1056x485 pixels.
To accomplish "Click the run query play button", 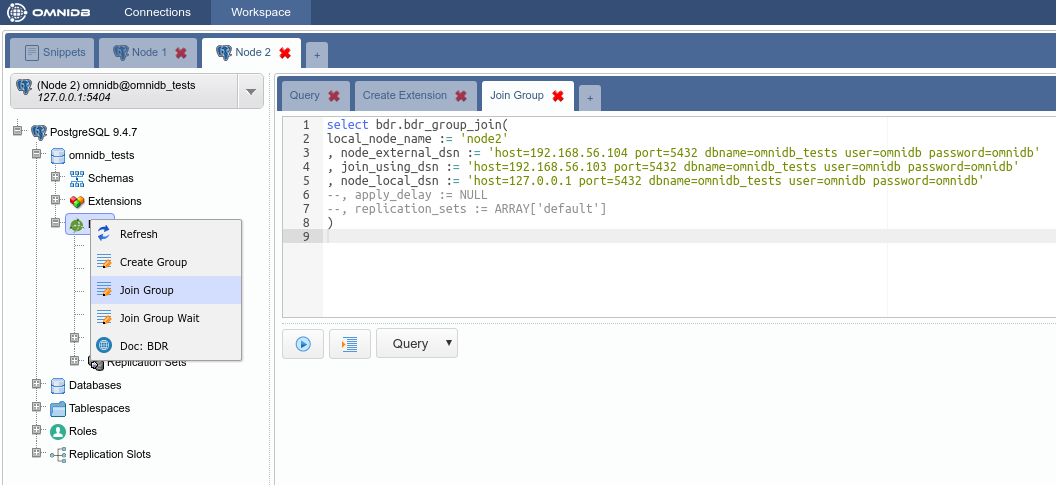I will [302, 344].
